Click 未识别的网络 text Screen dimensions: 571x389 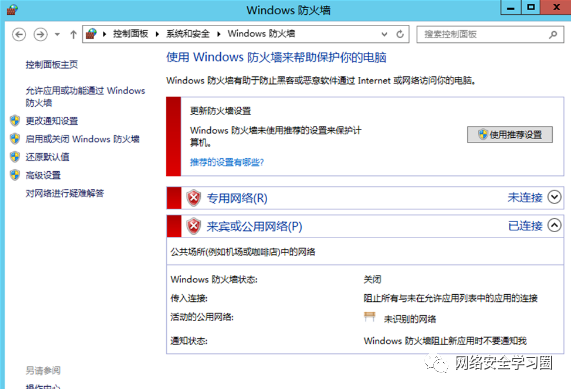410,319
